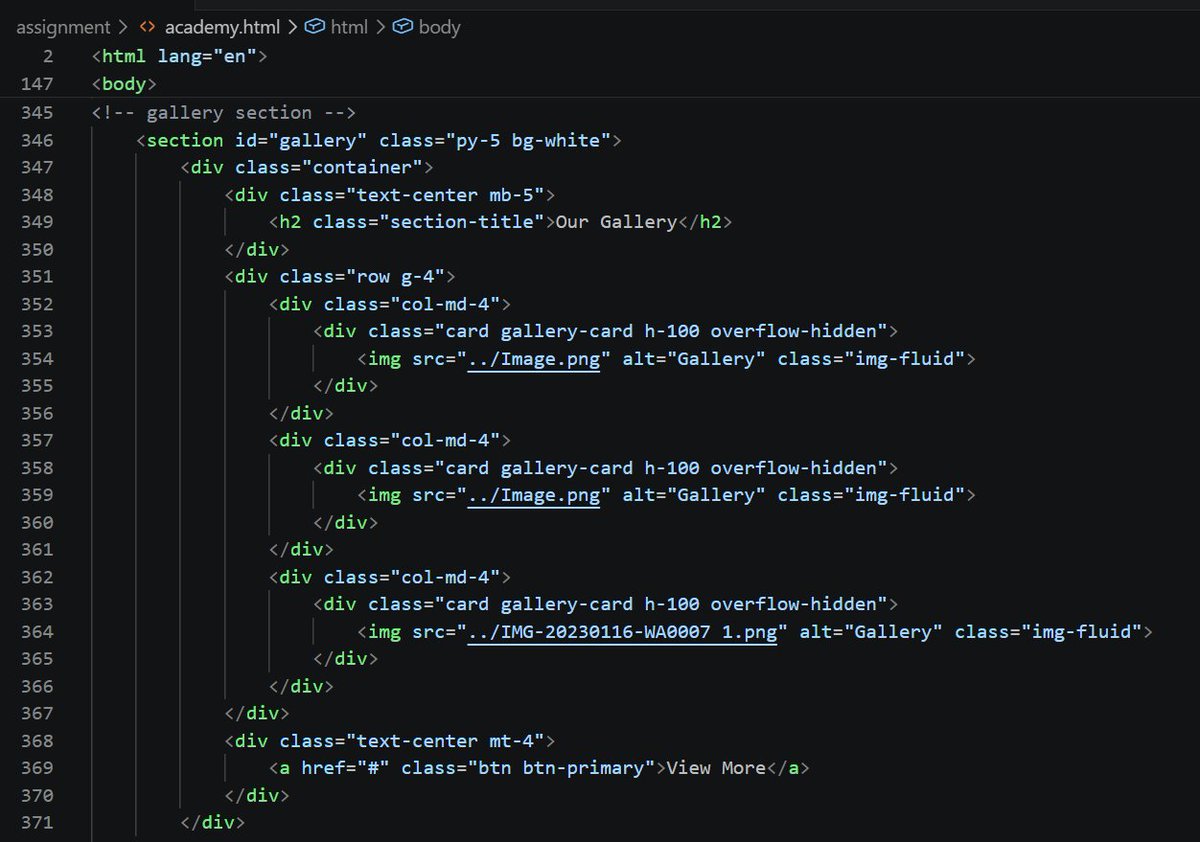Click the cube icon before 'html' breadcrumb
The height and width of the screenshot is (842, 1200).
tap(315, 27)
